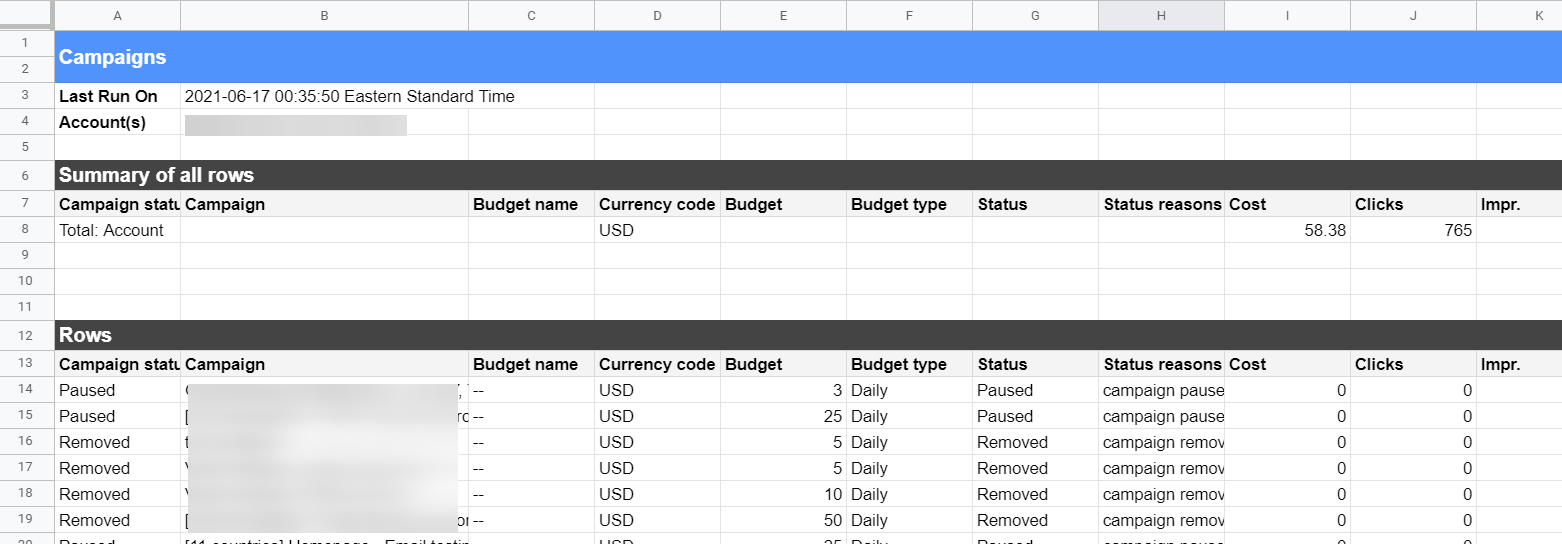Click budget value 25 in row 15

(x=783, y=416)
